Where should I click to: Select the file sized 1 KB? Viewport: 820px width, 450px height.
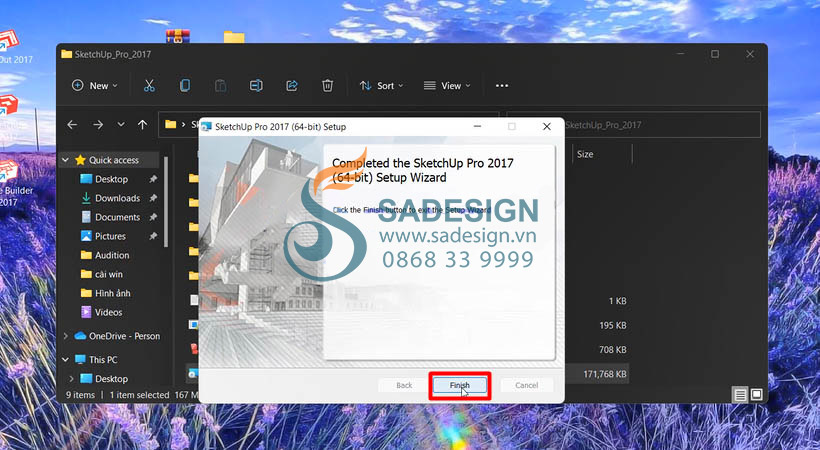tap(617, 301)
